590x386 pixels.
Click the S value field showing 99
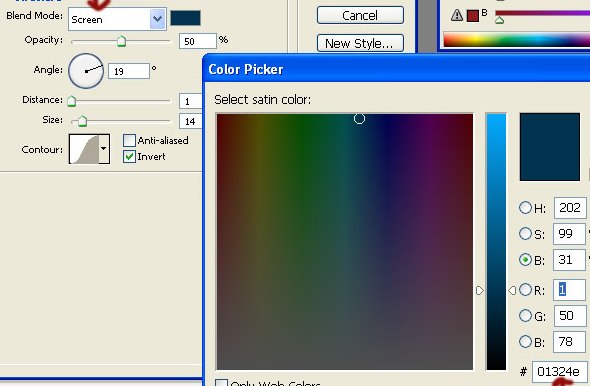tap(569, 234)
